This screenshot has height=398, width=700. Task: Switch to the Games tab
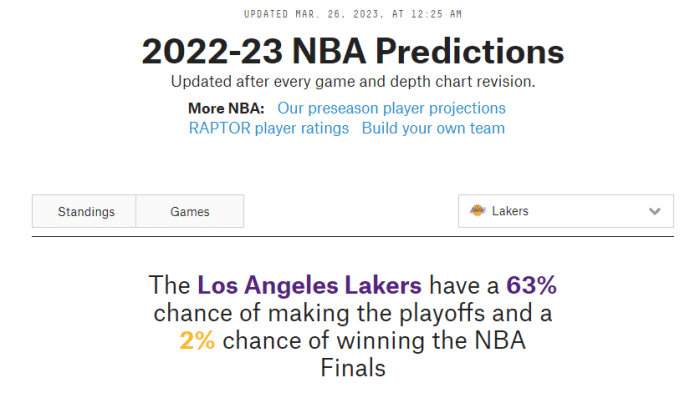[190, 211]
